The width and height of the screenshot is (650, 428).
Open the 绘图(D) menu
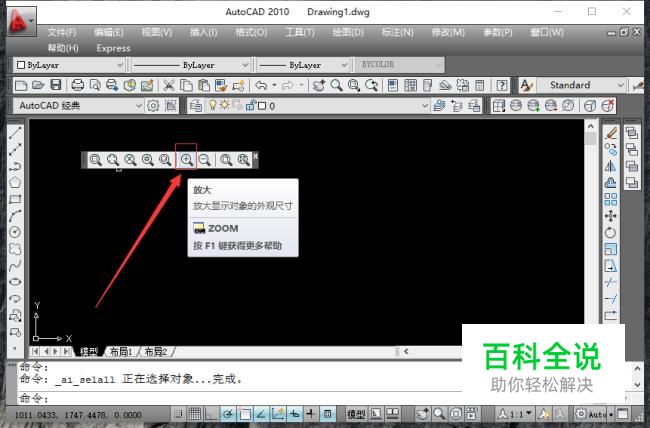348,32
